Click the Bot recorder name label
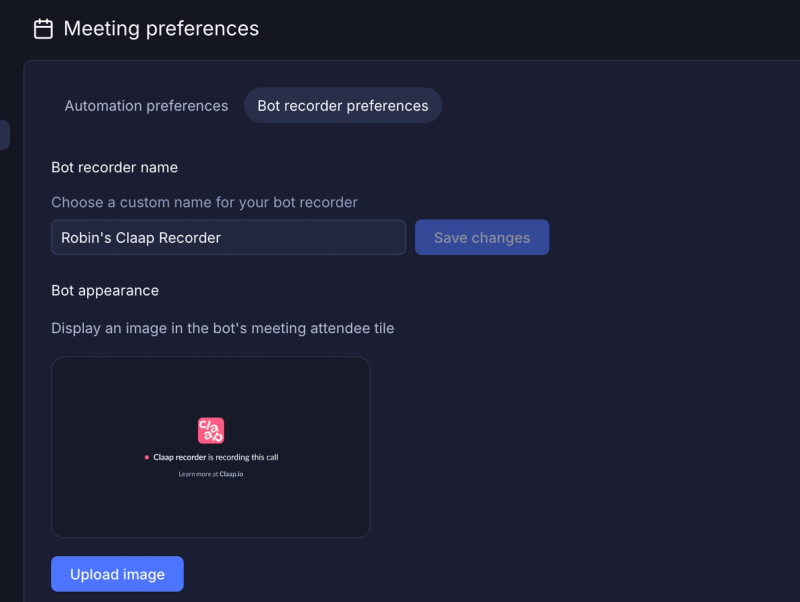800x602 pixels. pyautogui.click(x=115, y=167)
